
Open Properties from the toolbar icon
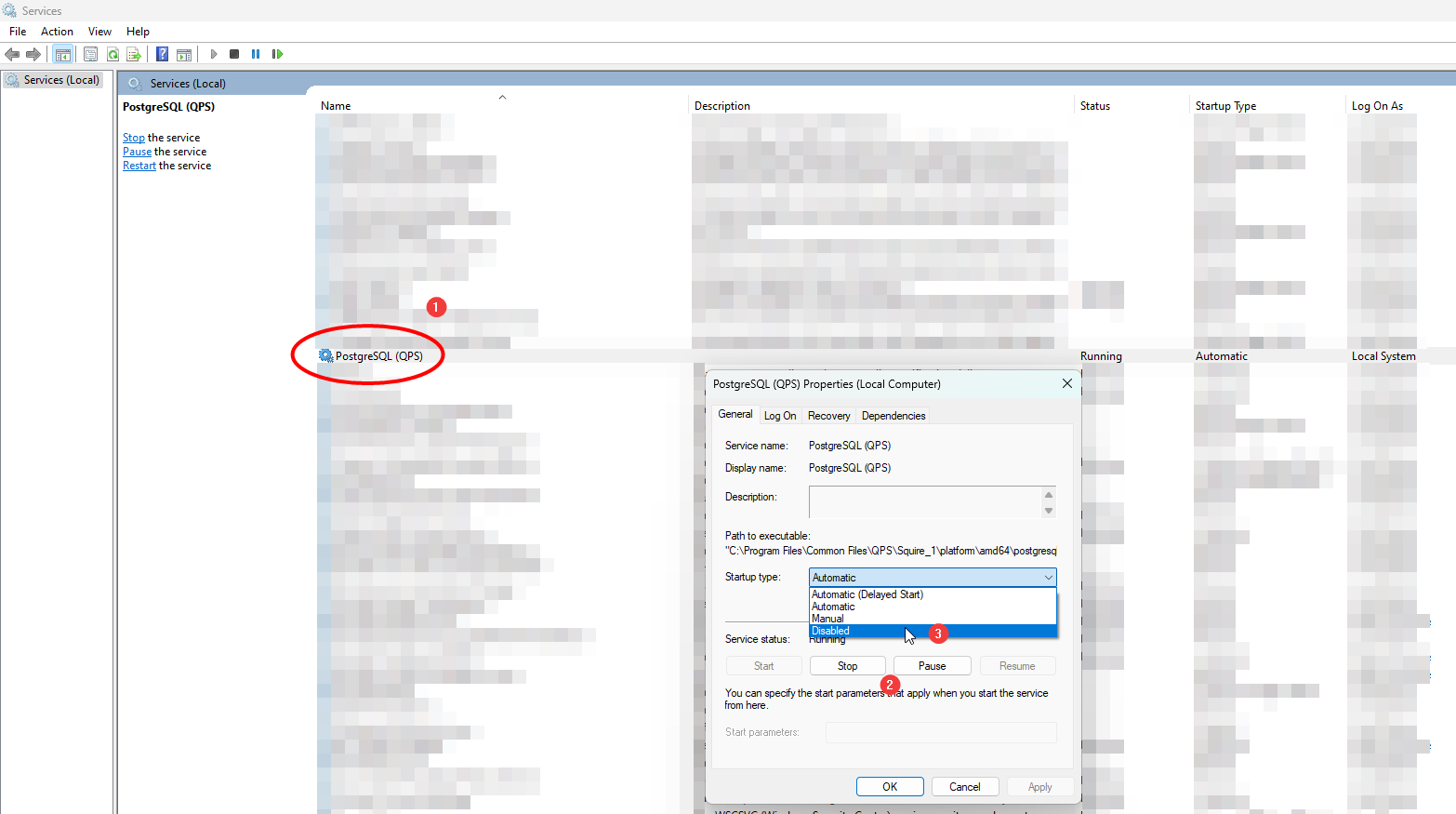(x=90, y=54)
